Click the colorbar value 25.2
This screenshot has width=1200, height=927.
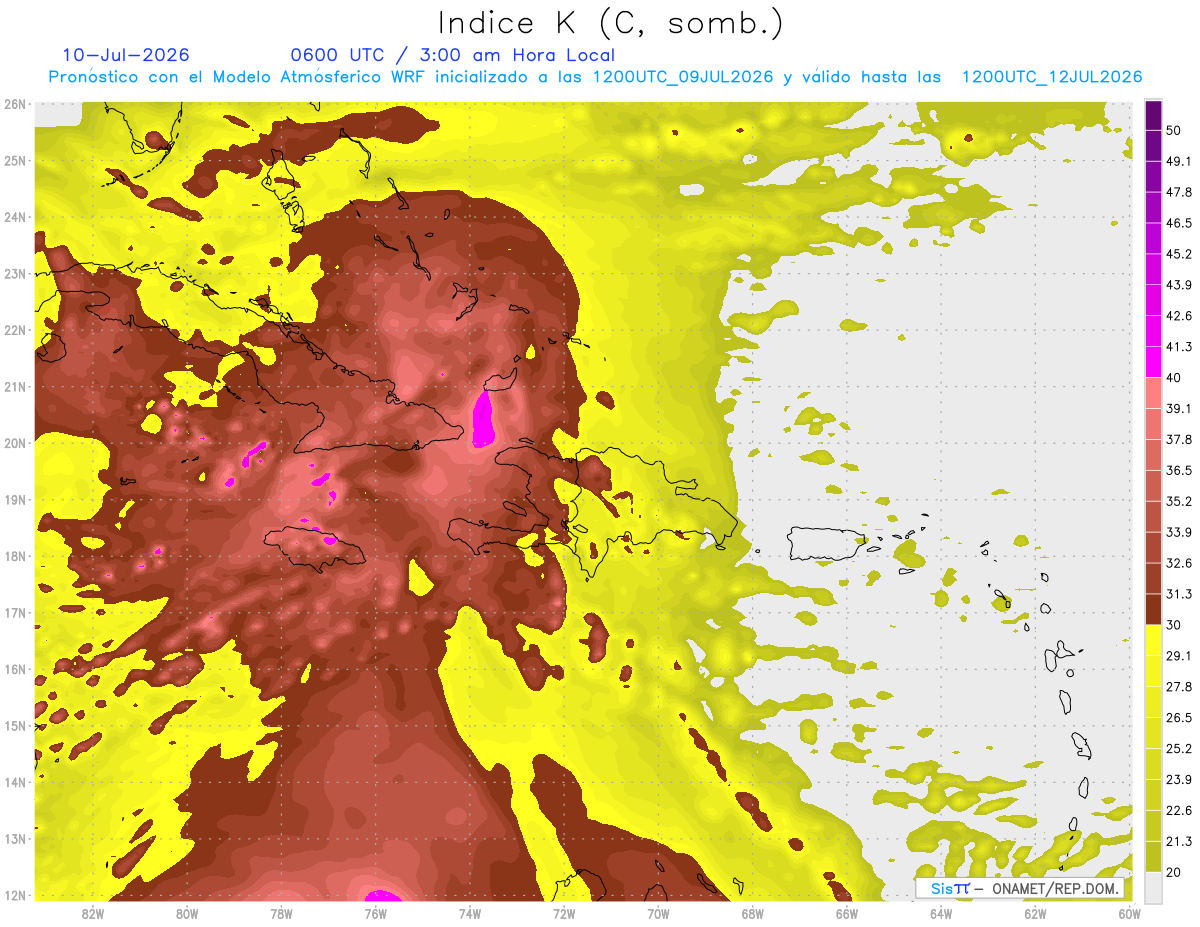coord(1180,748)
